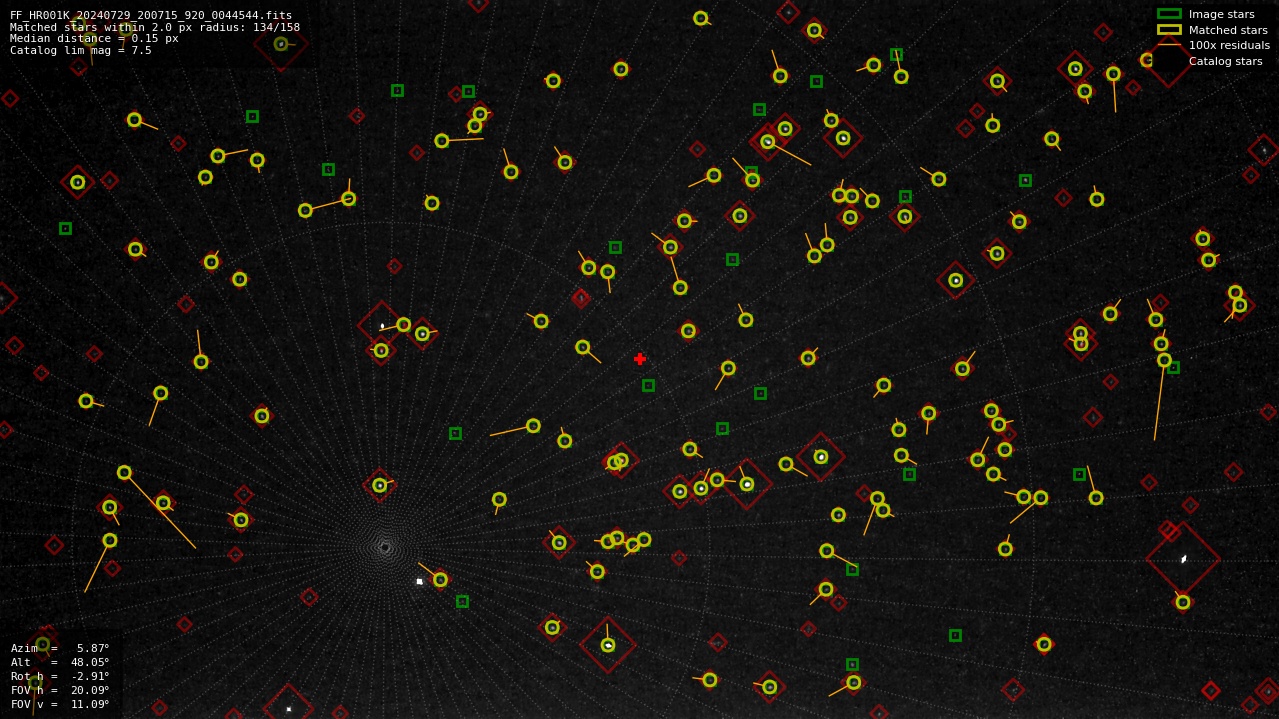
Task: Click the "Catalog stars" legend label
Action: 1226,61
